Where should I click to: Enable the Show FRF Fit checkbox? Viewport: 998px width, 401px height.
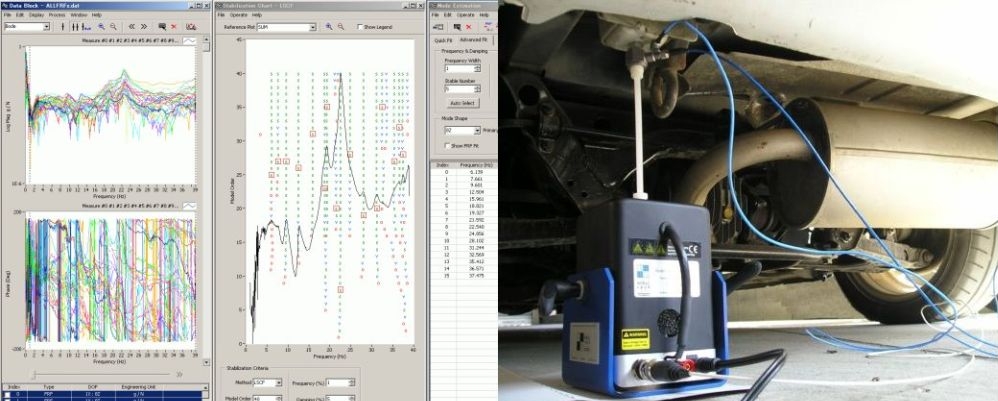pyautogui.click(x=447, y=146)
